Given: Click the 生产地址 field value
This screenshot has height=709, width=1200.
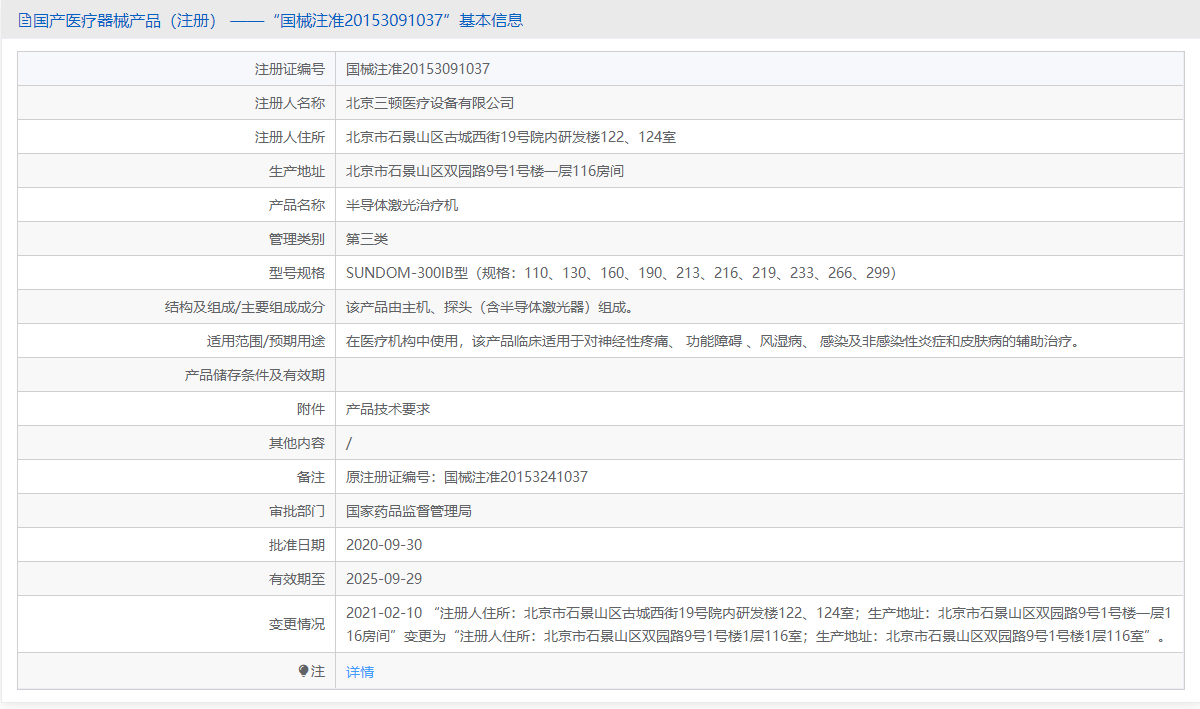Looking at the screenshot, I should click(480, 170).
